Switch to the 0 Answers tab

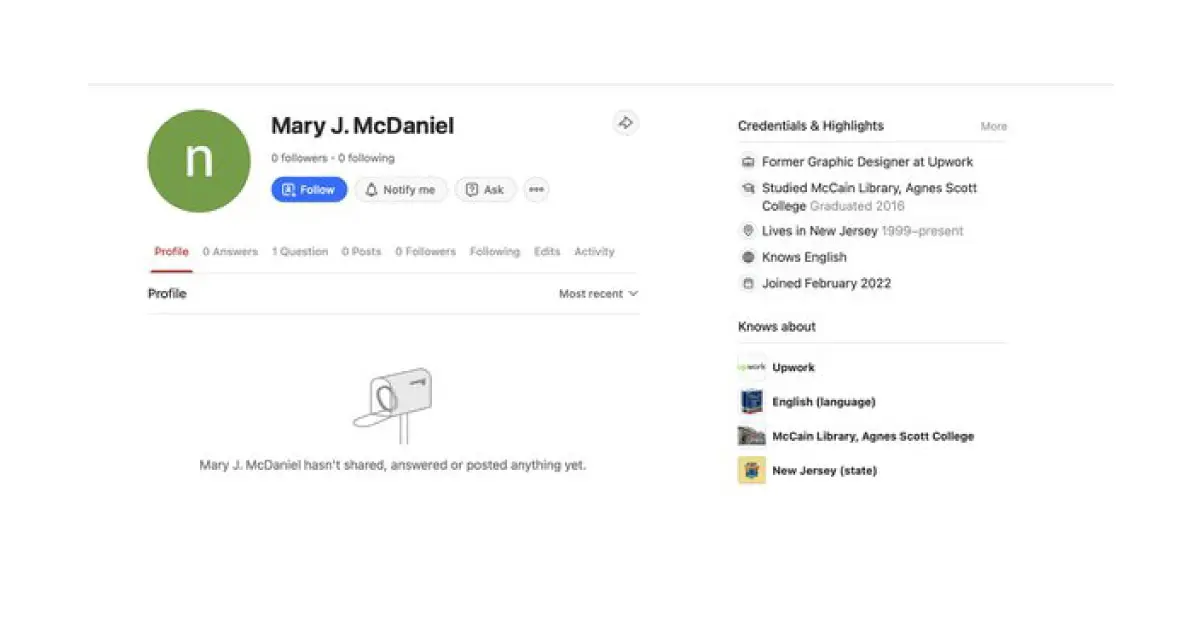[230, 252]
